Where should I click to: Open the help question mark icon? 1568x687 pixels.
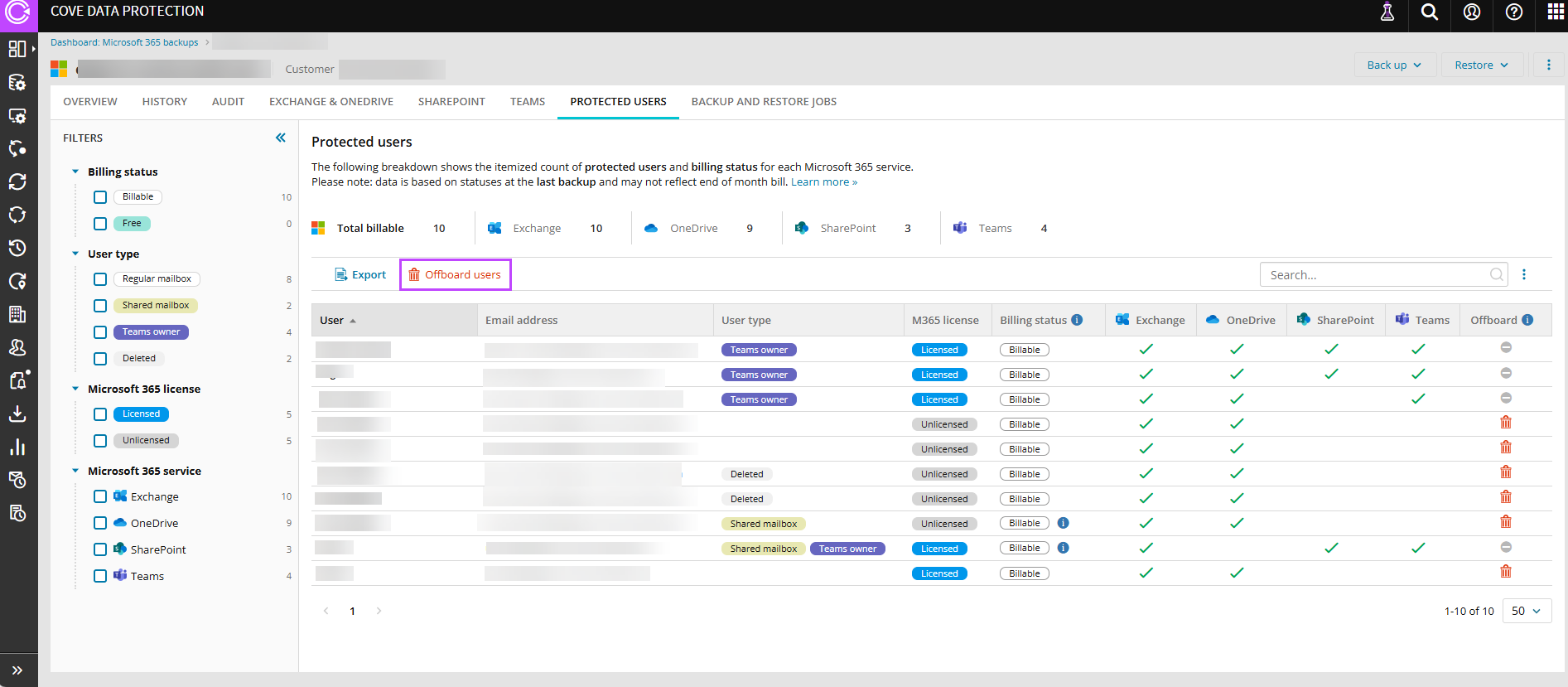[1513, 12]
